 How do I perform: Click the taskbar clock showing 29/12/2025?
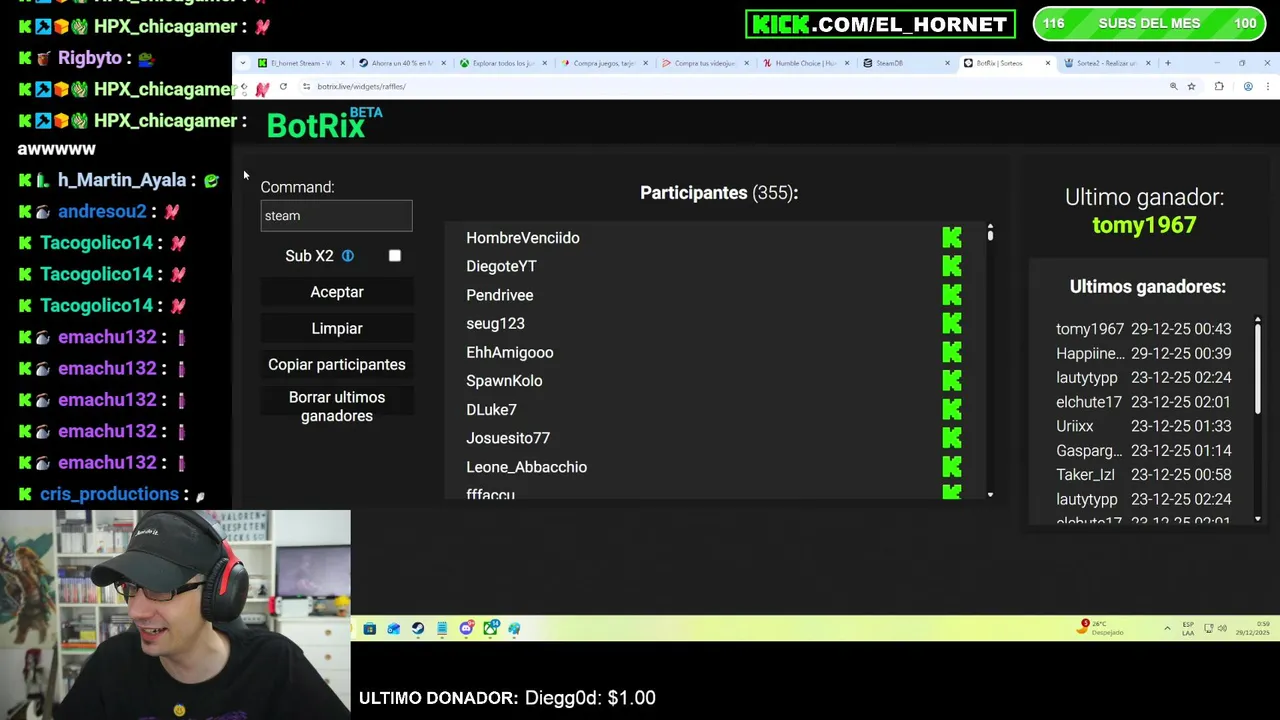tap(1251, 628)
